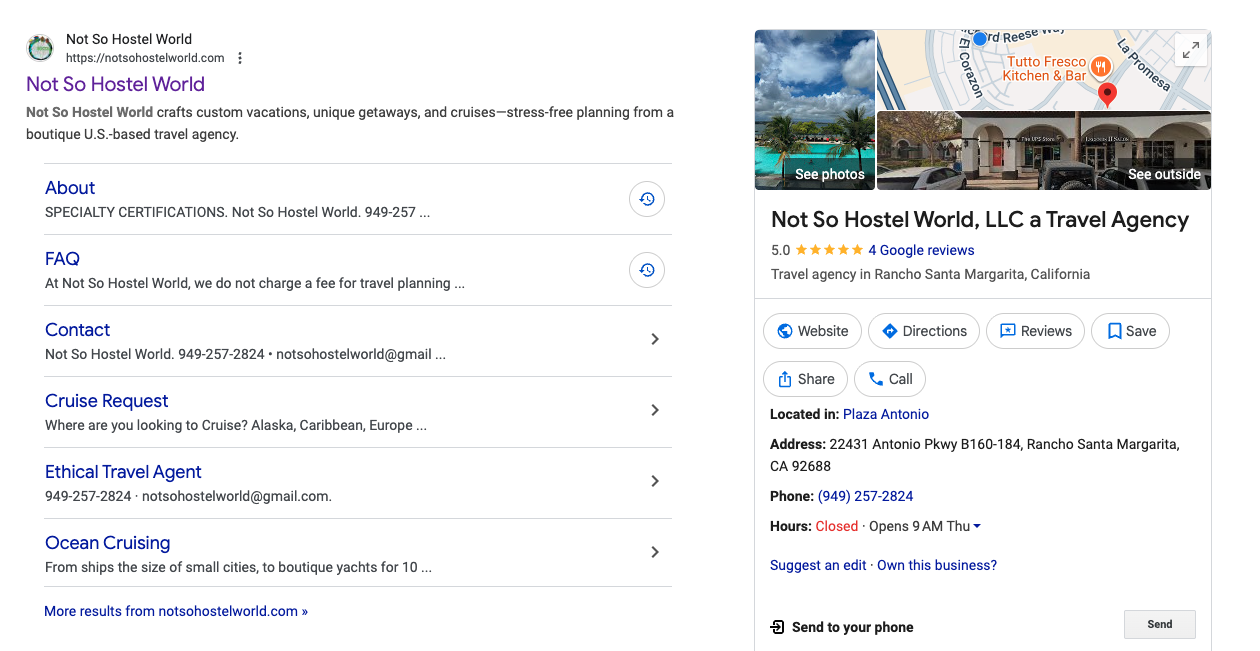Expand the Contact row chevron
The height and width of the screenshot is (651, 1260).
click(655, 339)
